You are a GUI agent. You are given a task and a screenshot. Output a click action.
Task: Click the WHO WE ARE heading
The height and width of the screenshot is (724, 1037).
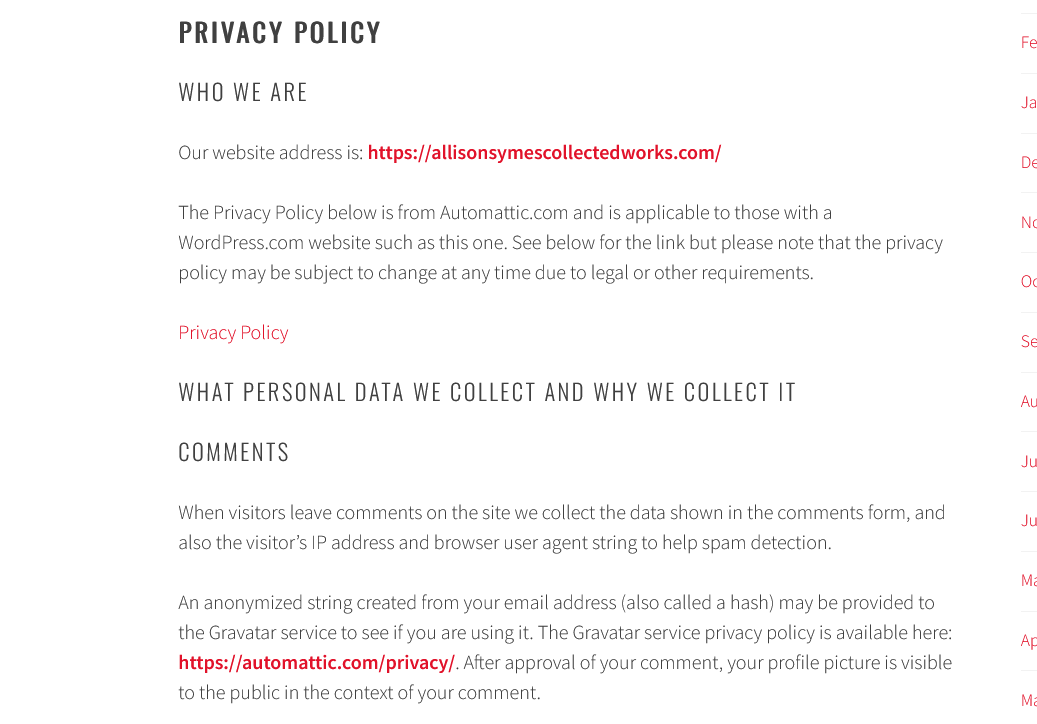coord(243,93)
